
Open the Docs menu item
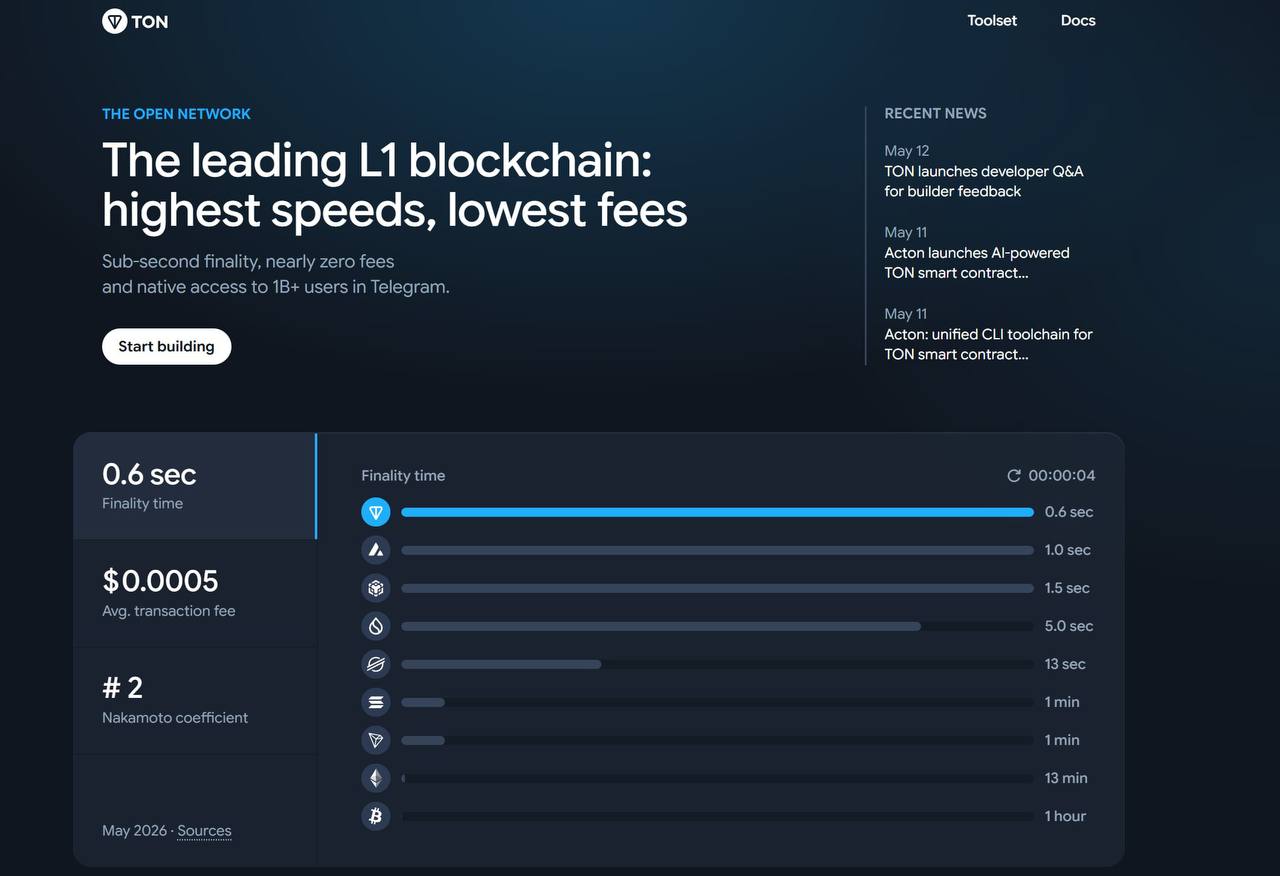click(1078, 21)
